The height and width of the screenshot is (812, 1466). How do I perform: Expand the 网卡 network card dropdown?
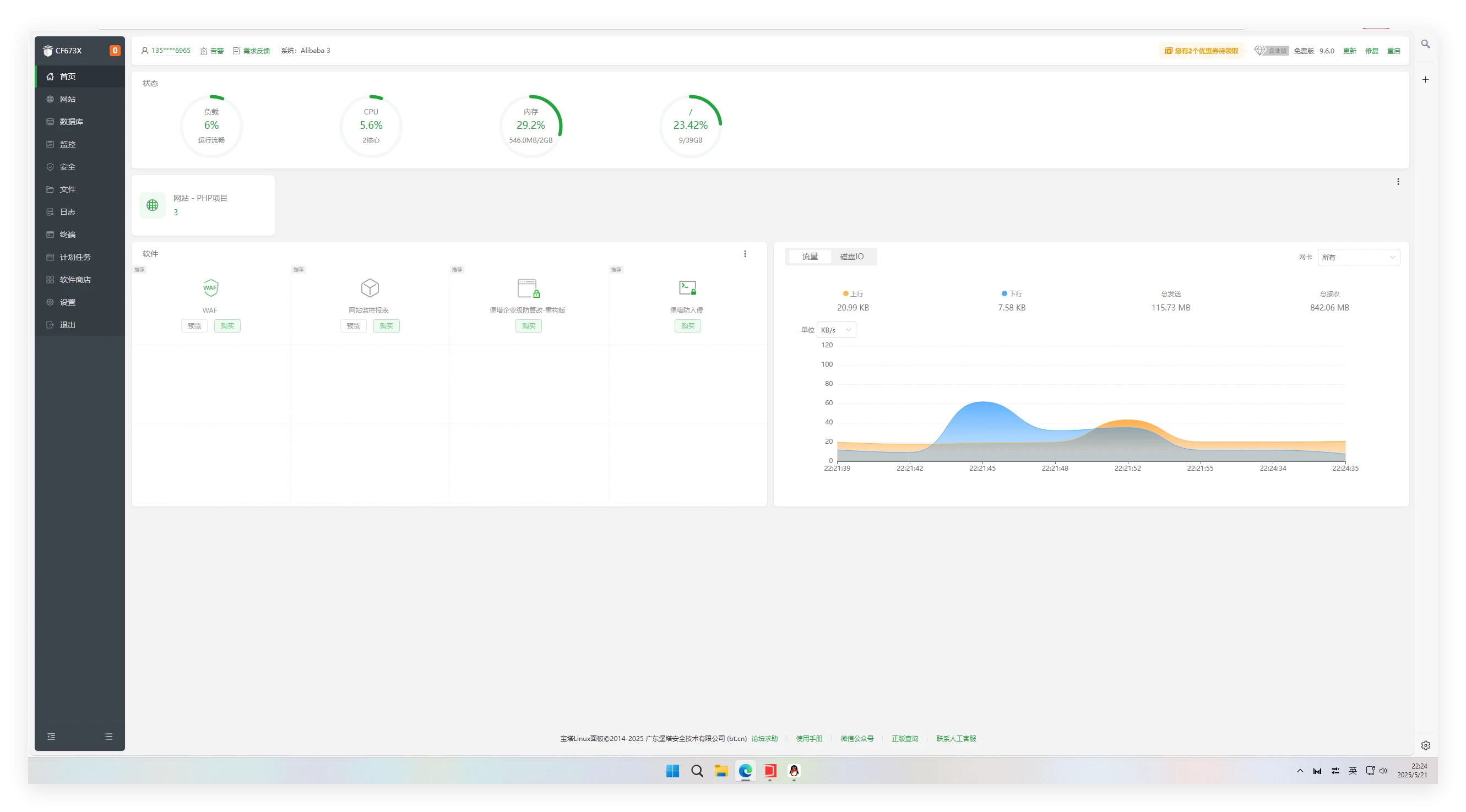(1358, 257)
